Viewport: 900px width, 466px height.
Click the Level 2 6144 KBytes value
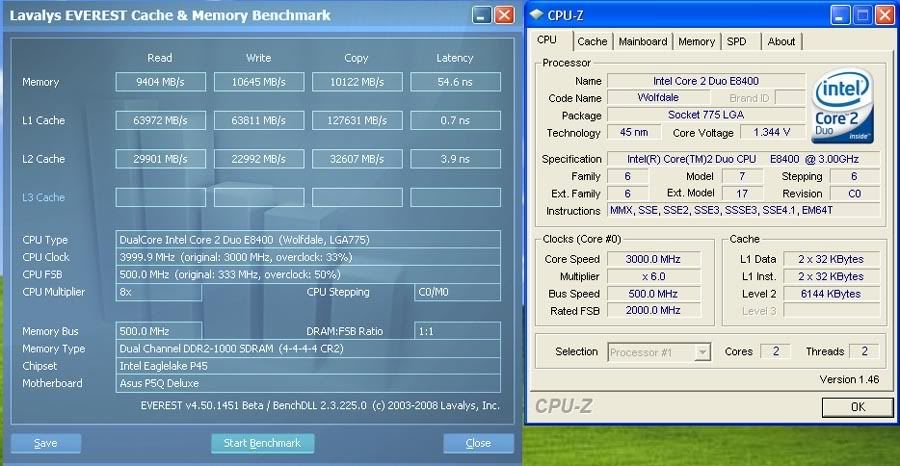(831, 293)
